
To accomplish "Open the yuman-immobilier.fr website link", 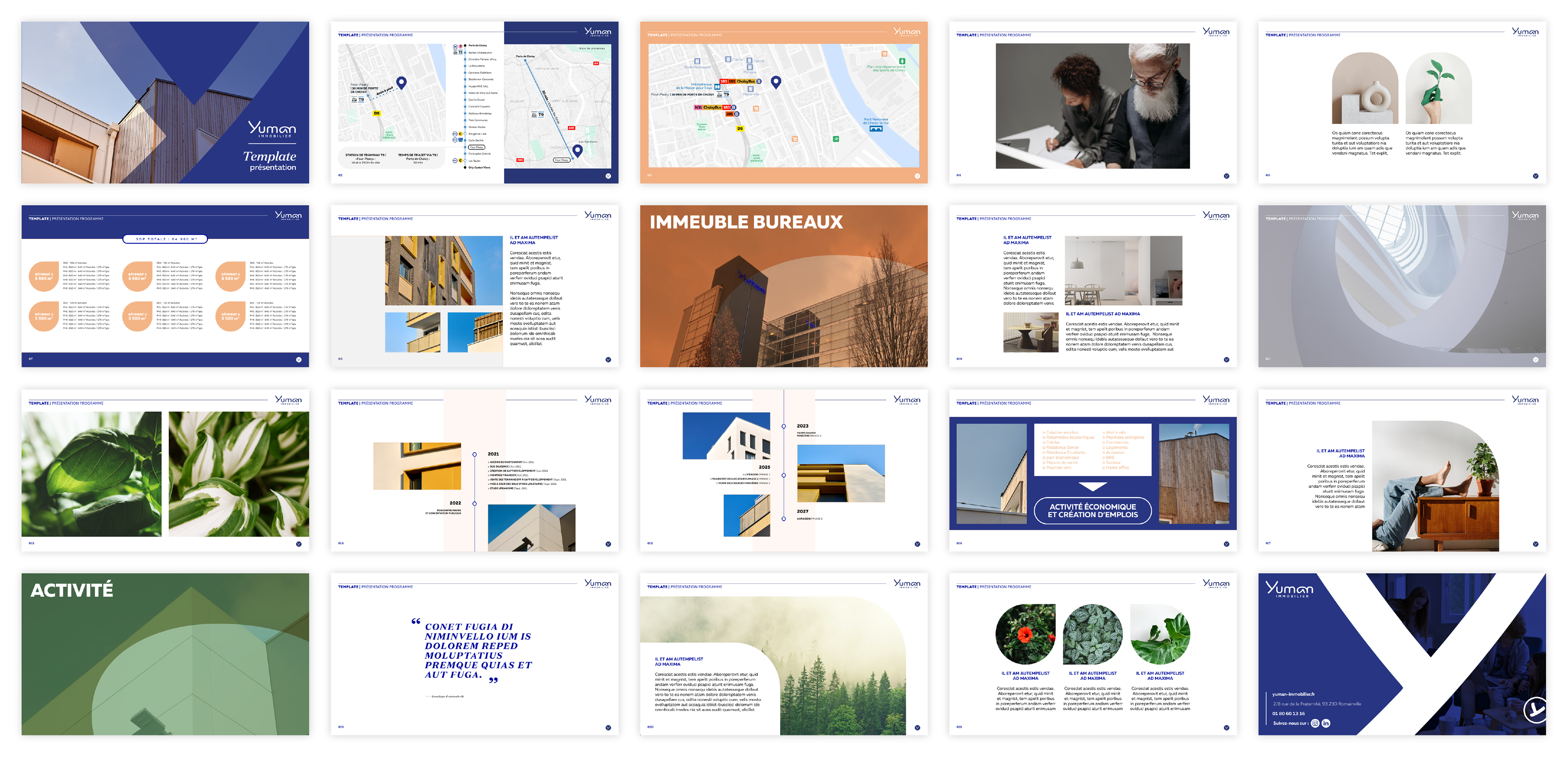I will (1293, 694).
